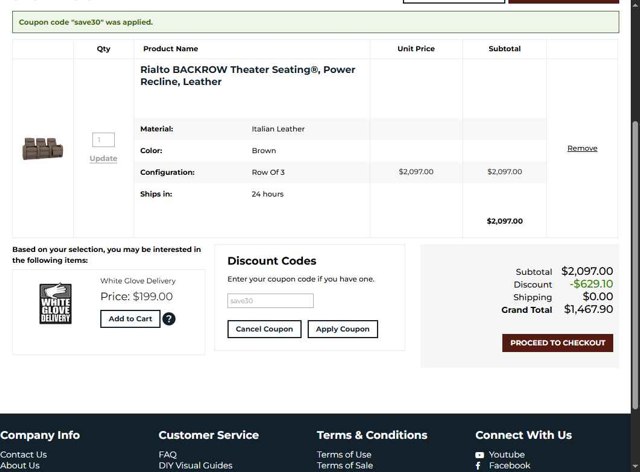
Task: Click the Shipping $0.00 value
Action: (598, 296)
